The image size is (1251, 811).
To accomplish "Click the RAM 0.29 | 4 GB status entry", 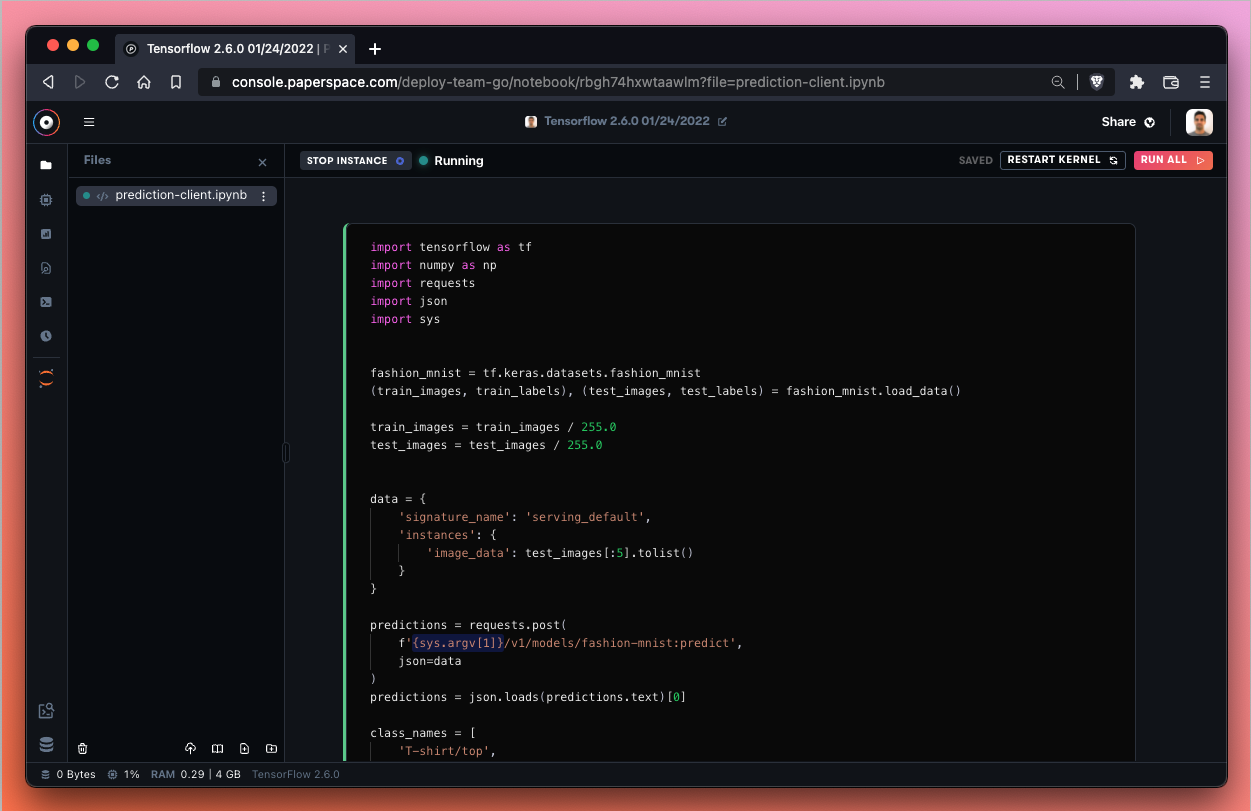I will tap(196, 774).
